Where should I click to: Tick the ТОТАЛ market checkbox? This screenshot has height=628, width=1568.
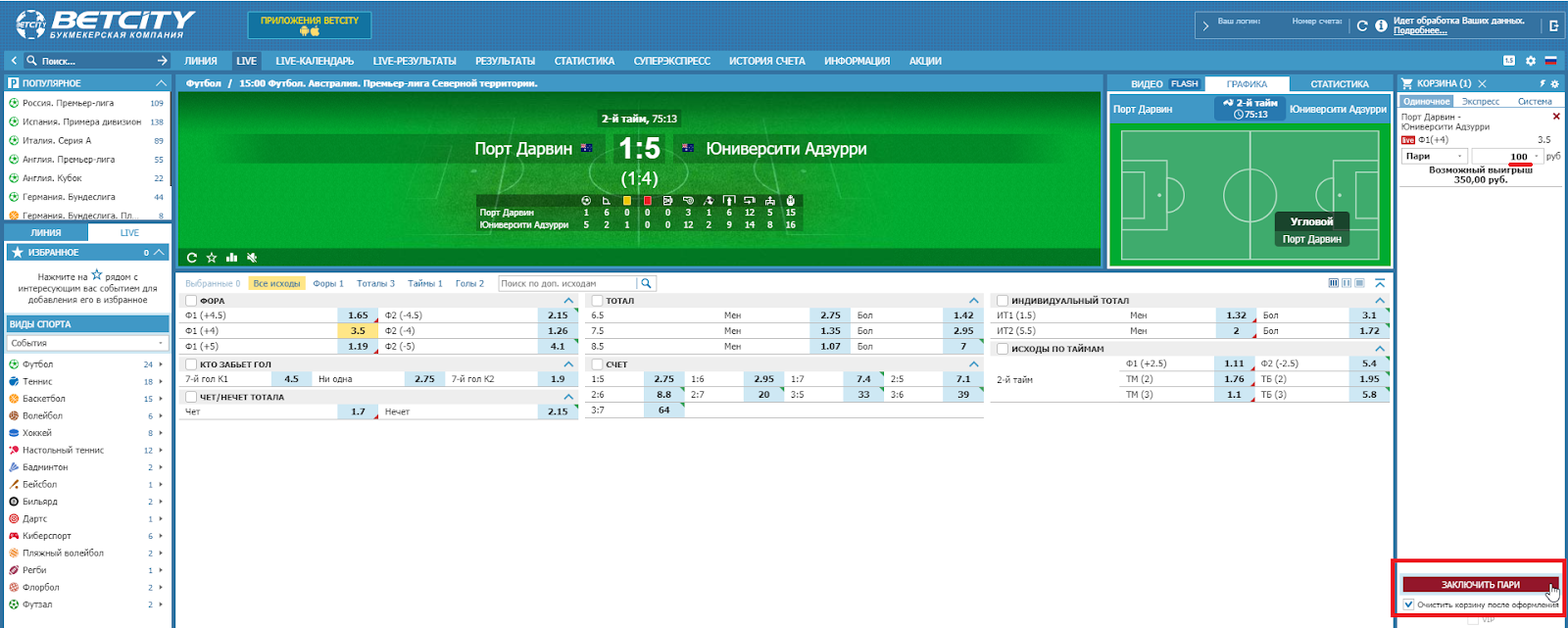tap(597, 301)
